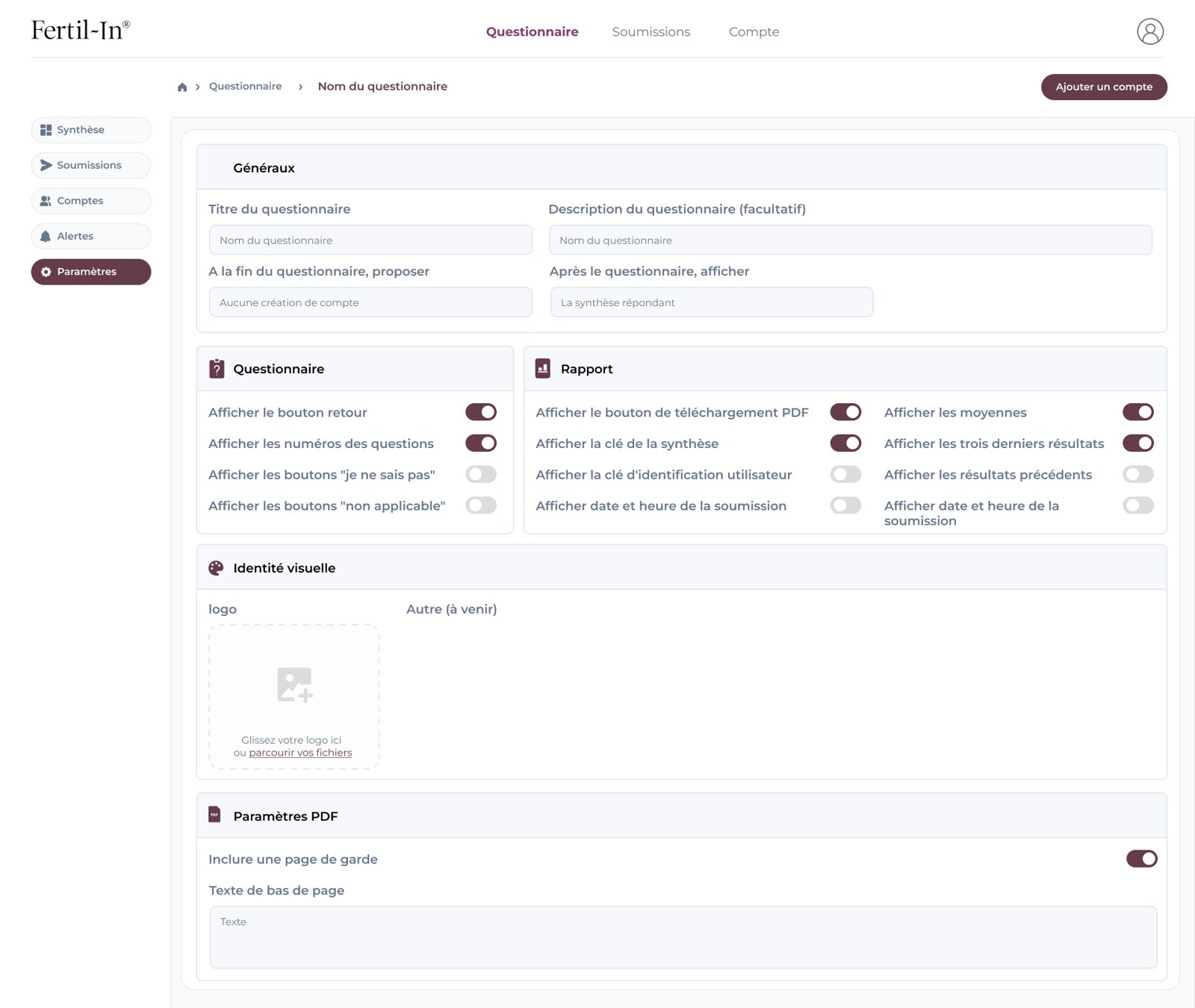
Task: Switch off "Afficher les moyennes"
Action: click(x=1138, y=412)
